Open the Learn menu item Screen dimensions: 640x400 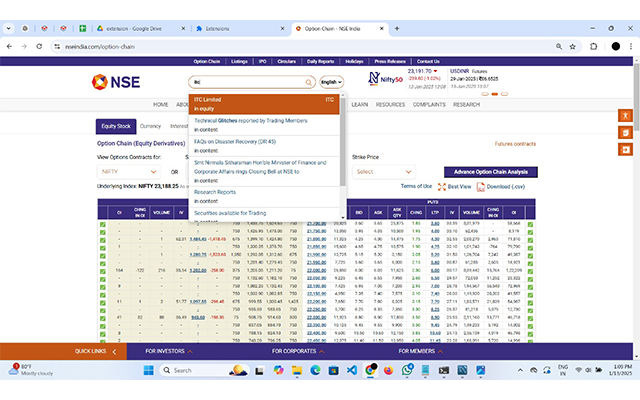coord(360,104)
